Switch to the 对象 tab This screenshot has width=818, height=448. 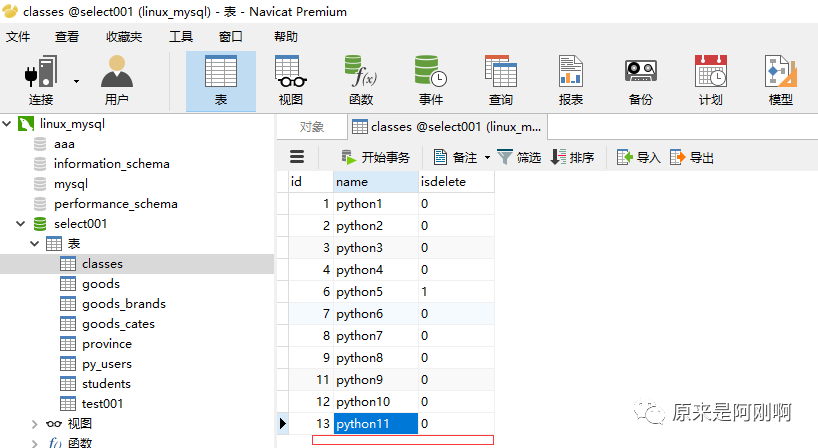(312, 127)
